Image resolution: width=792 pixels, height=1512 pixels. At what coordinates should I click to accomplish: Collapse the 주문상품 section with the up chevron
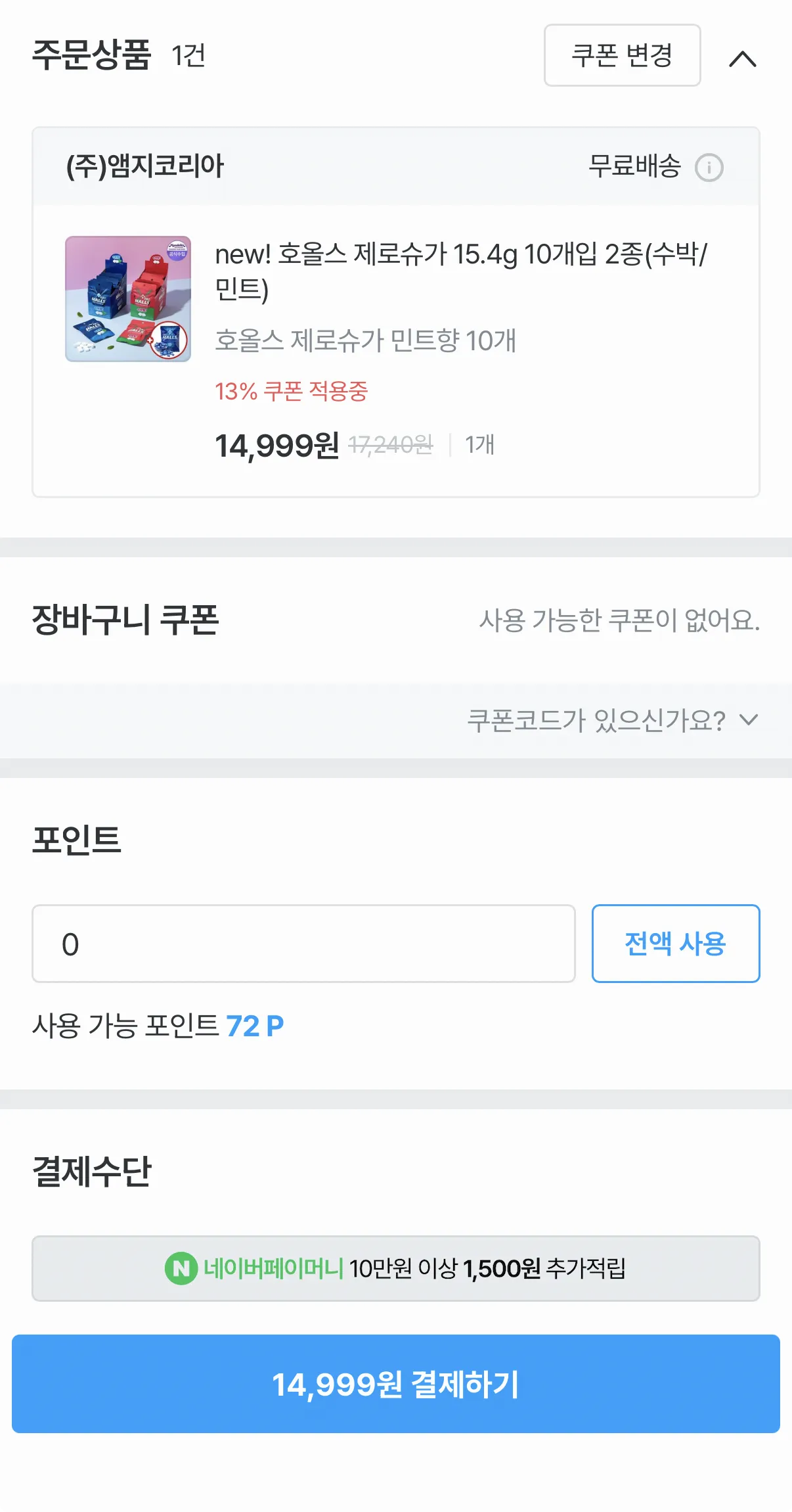(743, 59)
